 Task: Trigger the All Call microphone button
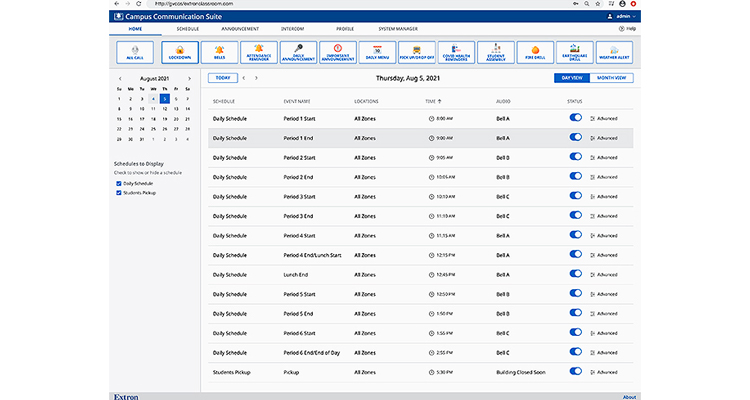click(x=135, y=52)
